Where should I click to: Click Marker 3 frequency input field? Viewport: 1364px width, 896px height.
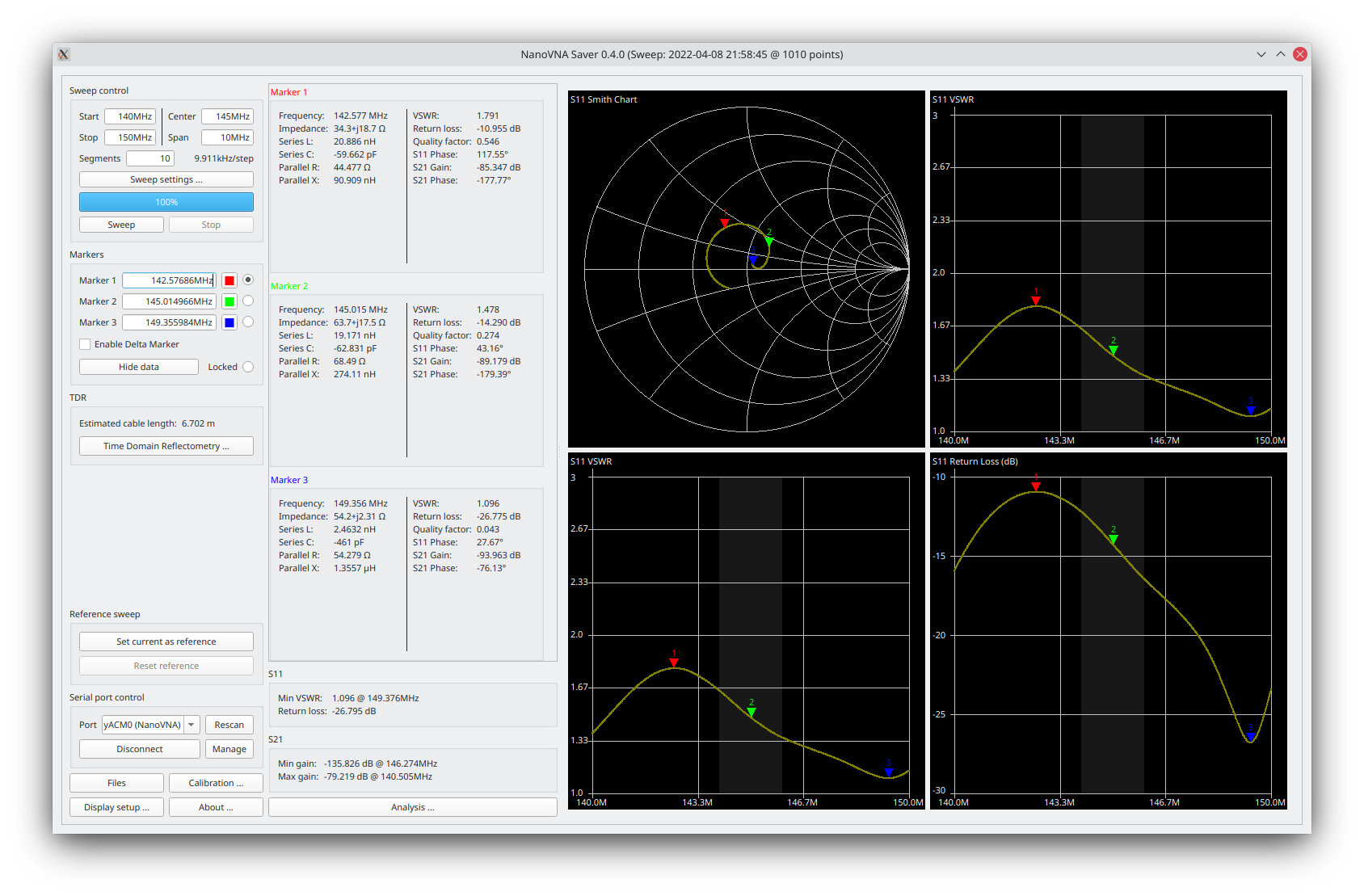click(x=169, y=322)
